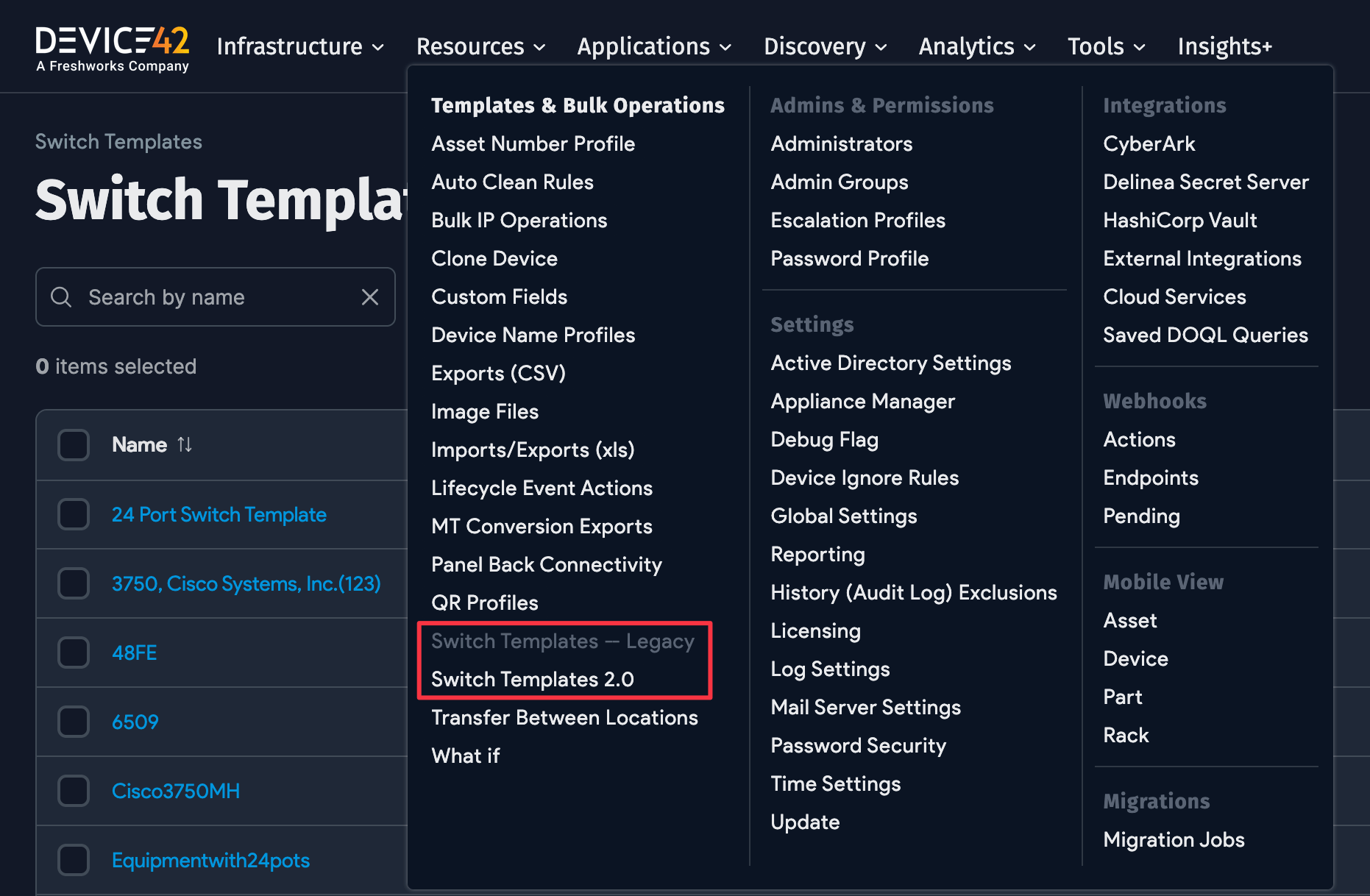
Task: Open the 6509 template link
Action: click(135, 722)
